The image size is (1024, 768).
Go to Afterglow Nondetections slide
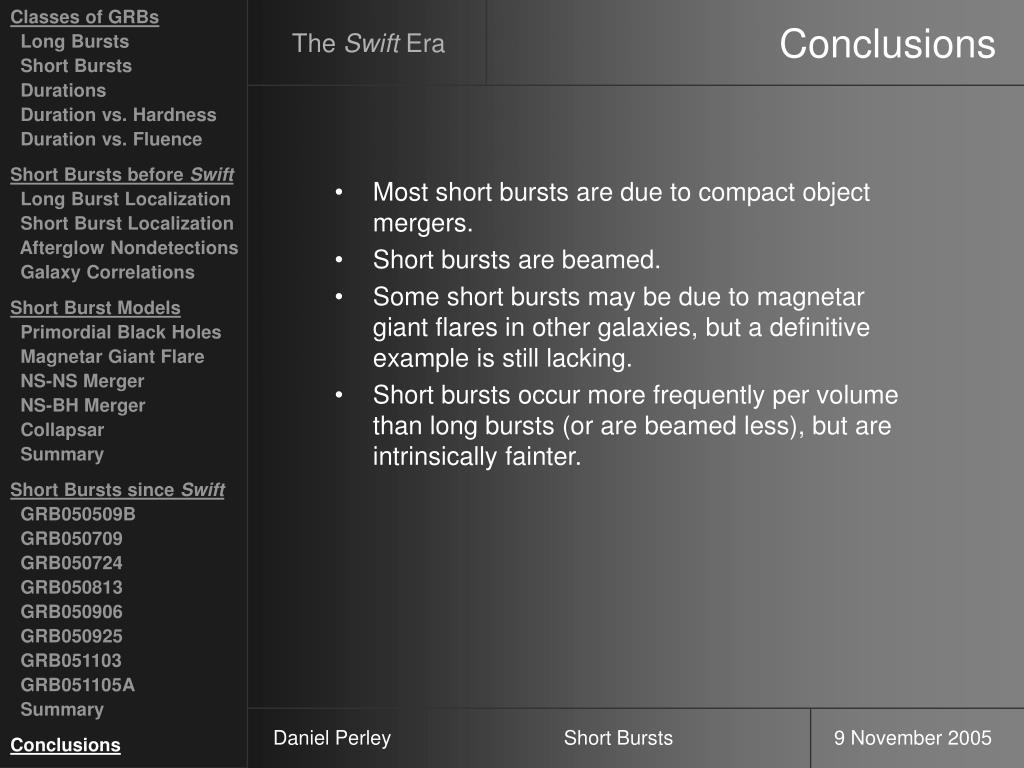(x=129, y=248)
